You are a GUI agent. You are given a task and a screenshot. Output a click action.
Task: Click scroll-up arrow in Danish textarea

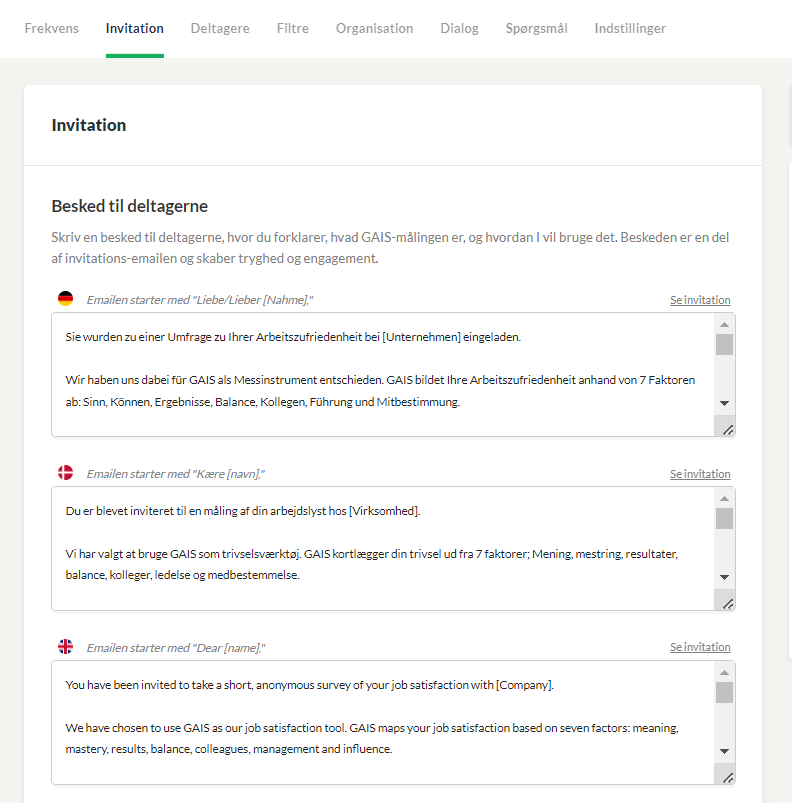pos(724,499)
